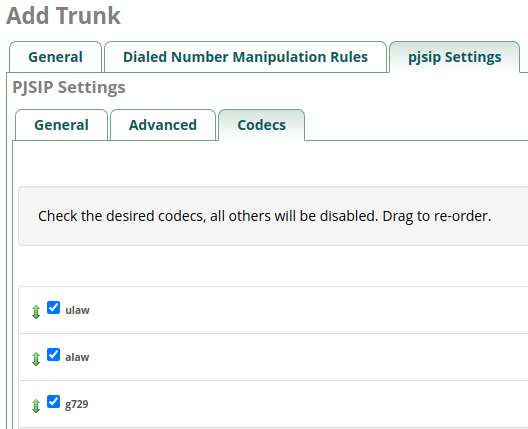
Task: Switch to Dialed Number Manipulation Rules tab
Action: point(245,57)
